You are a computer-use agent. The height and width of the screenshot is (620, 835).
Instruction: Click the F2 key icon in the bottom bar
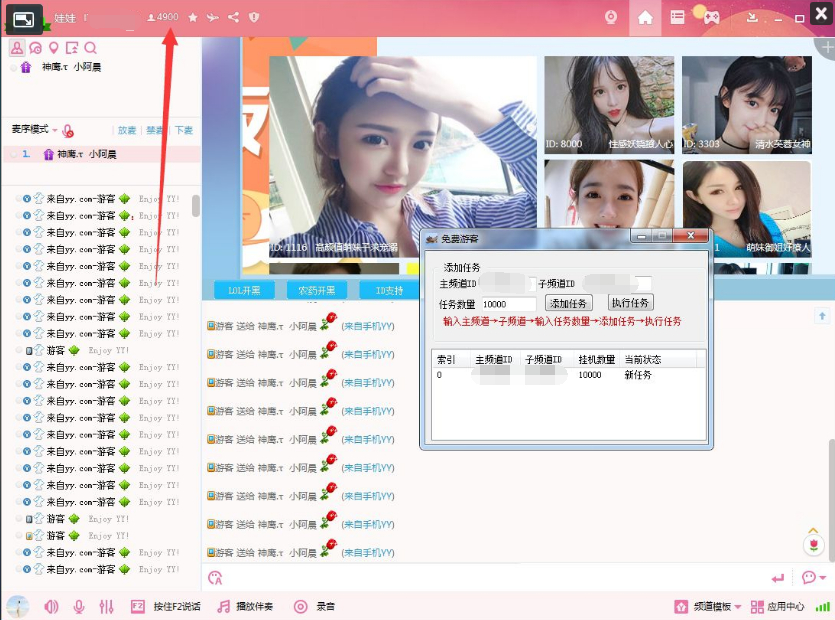(137, 606)
